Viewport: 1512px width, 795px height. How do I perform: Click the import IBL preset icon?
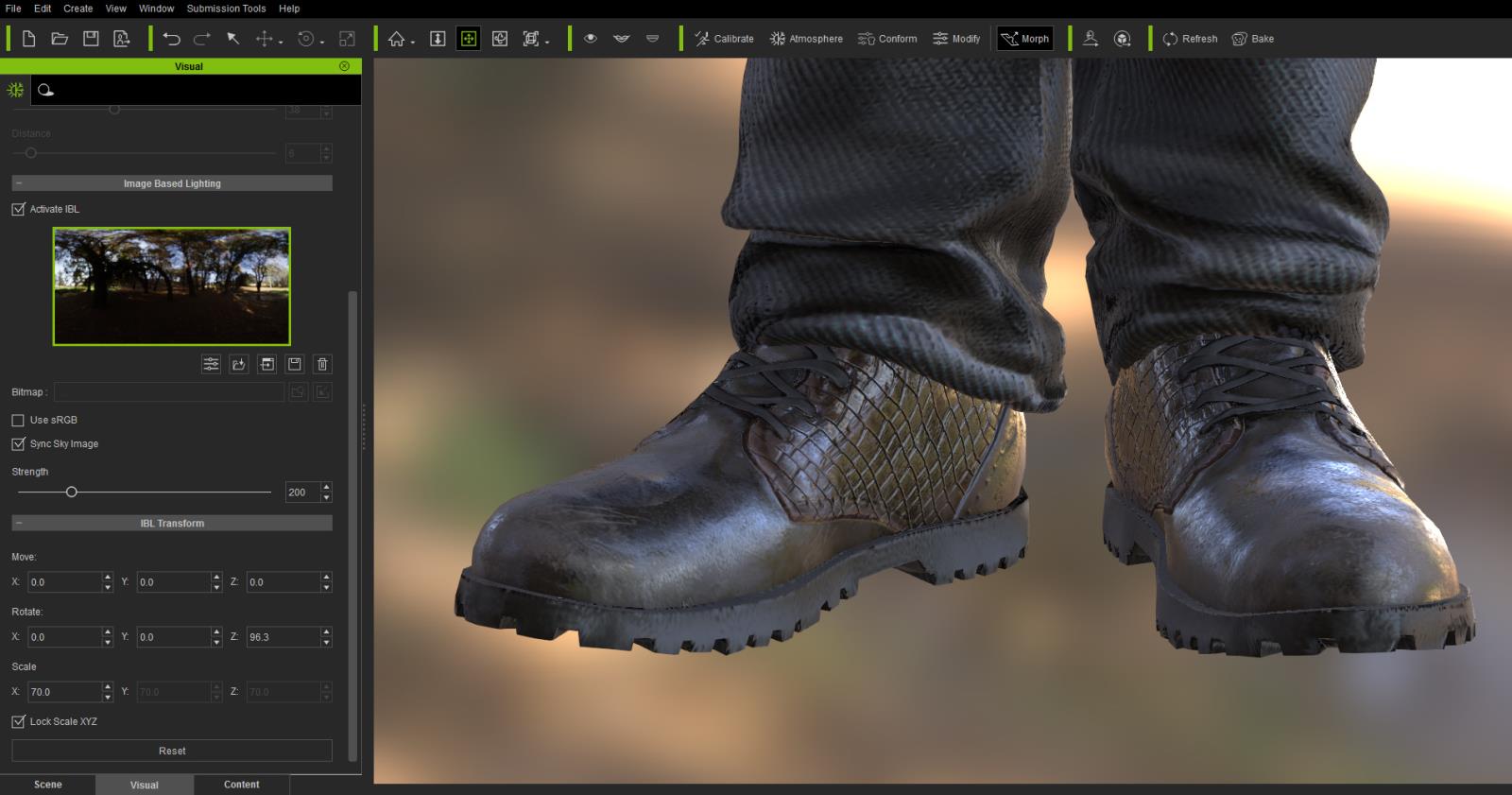click(267, 364)
